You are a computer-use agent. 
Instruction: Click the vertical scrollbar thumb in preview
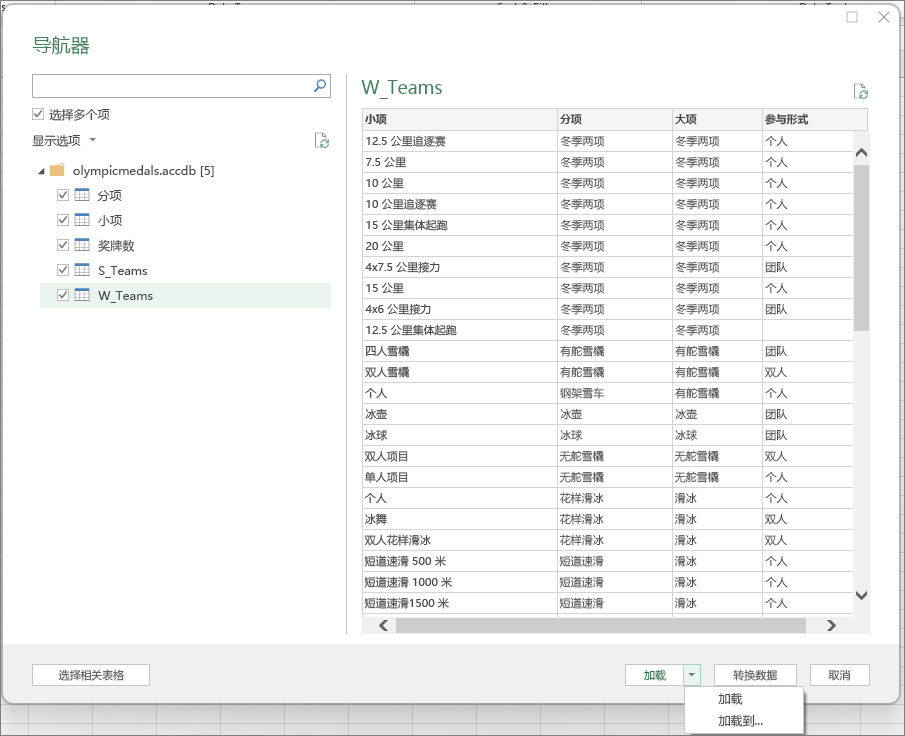coord(861,248)
